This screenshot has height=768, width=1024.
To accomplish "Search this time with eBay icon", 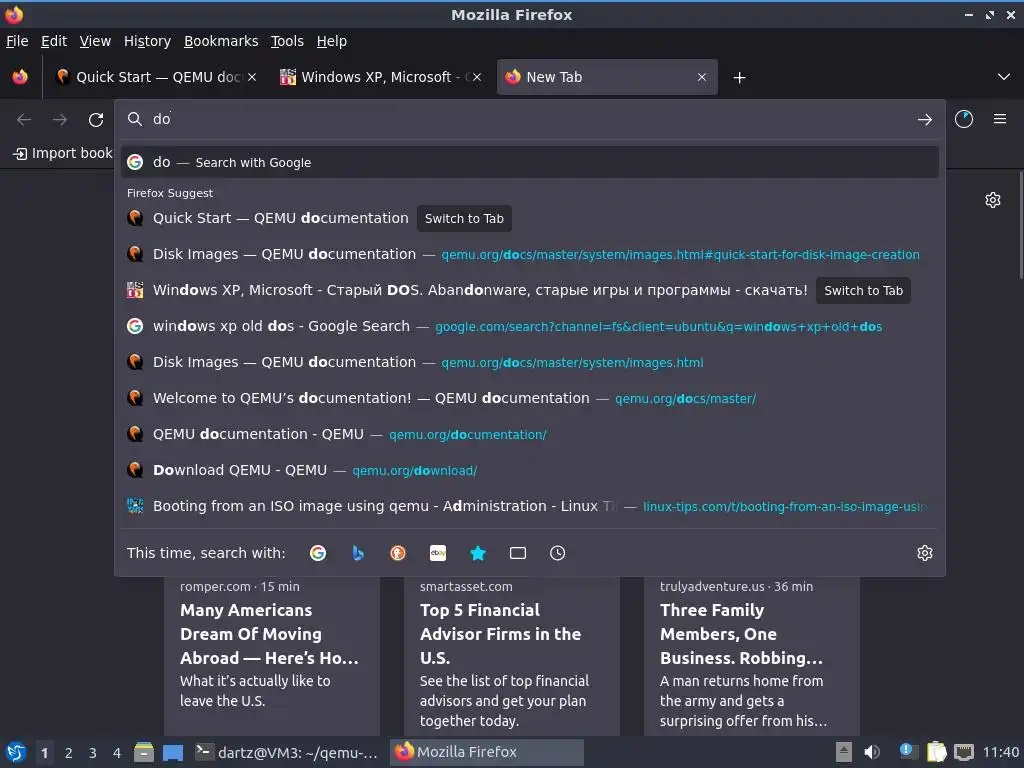I will [438, 553].
